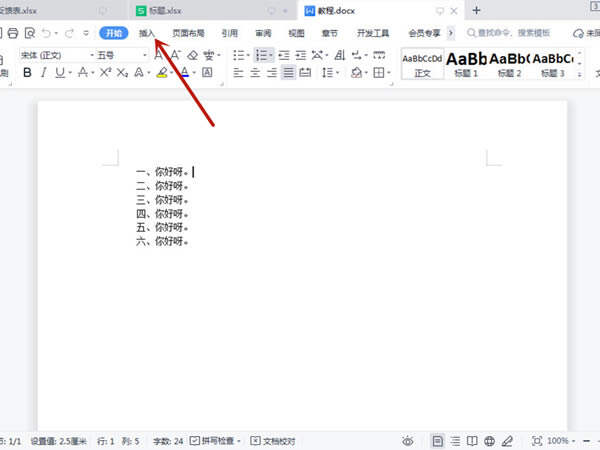Apply the 正文 style
Viewport: 600px width, 450px height.
[422, 64]
